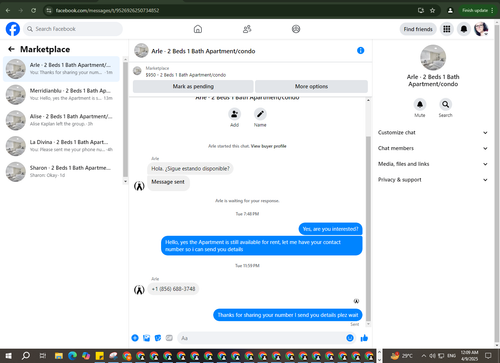Open Windows Start menu

point(8,356)
